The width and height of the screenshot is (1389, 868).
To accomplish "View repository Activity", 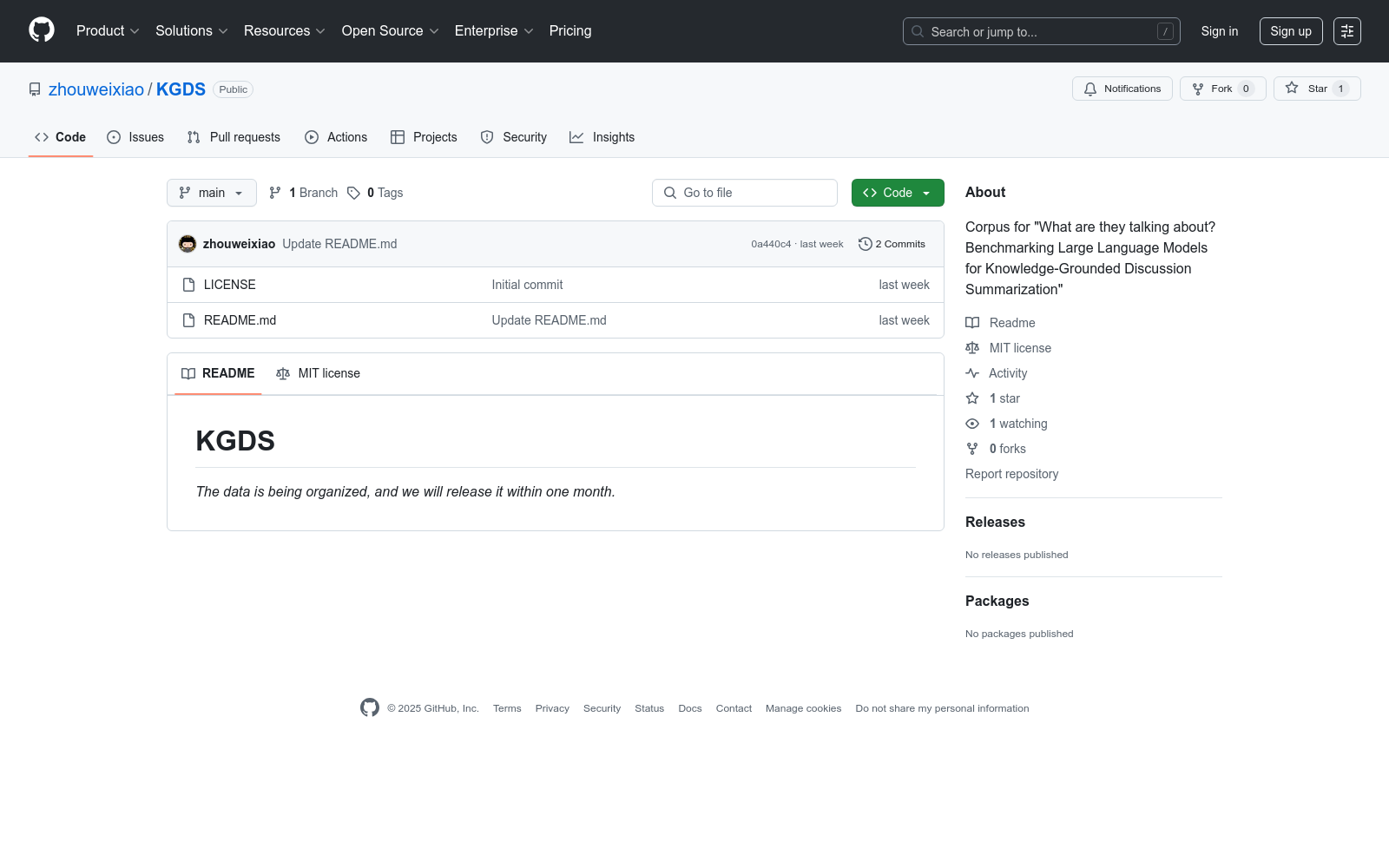I will click(997, 373).
